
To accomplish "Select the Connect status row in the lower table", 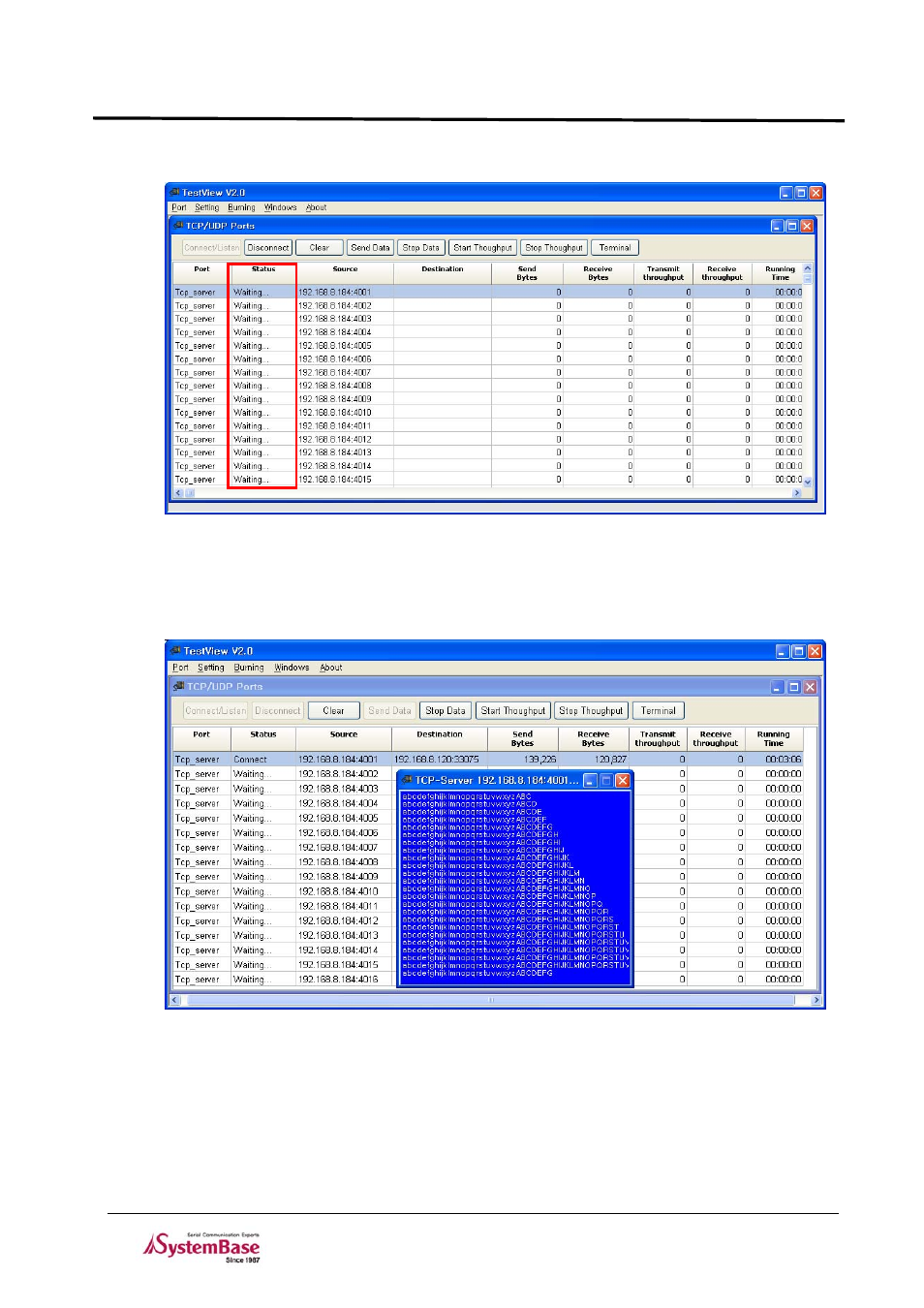I will pyautogui.click(x=487, y=760).
